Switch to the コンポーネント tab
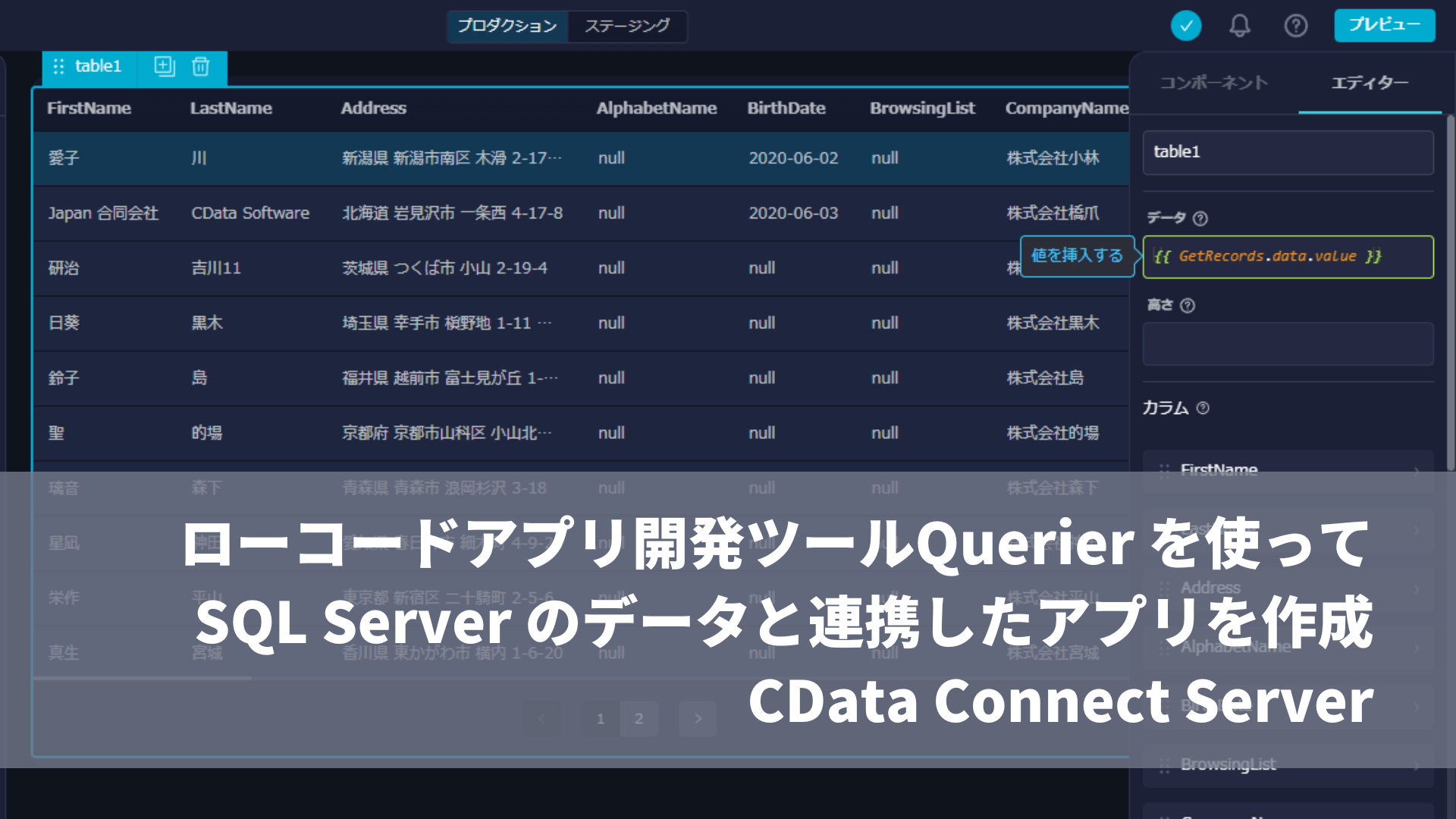This screenshot has height=819, width=1456. 1213,83
